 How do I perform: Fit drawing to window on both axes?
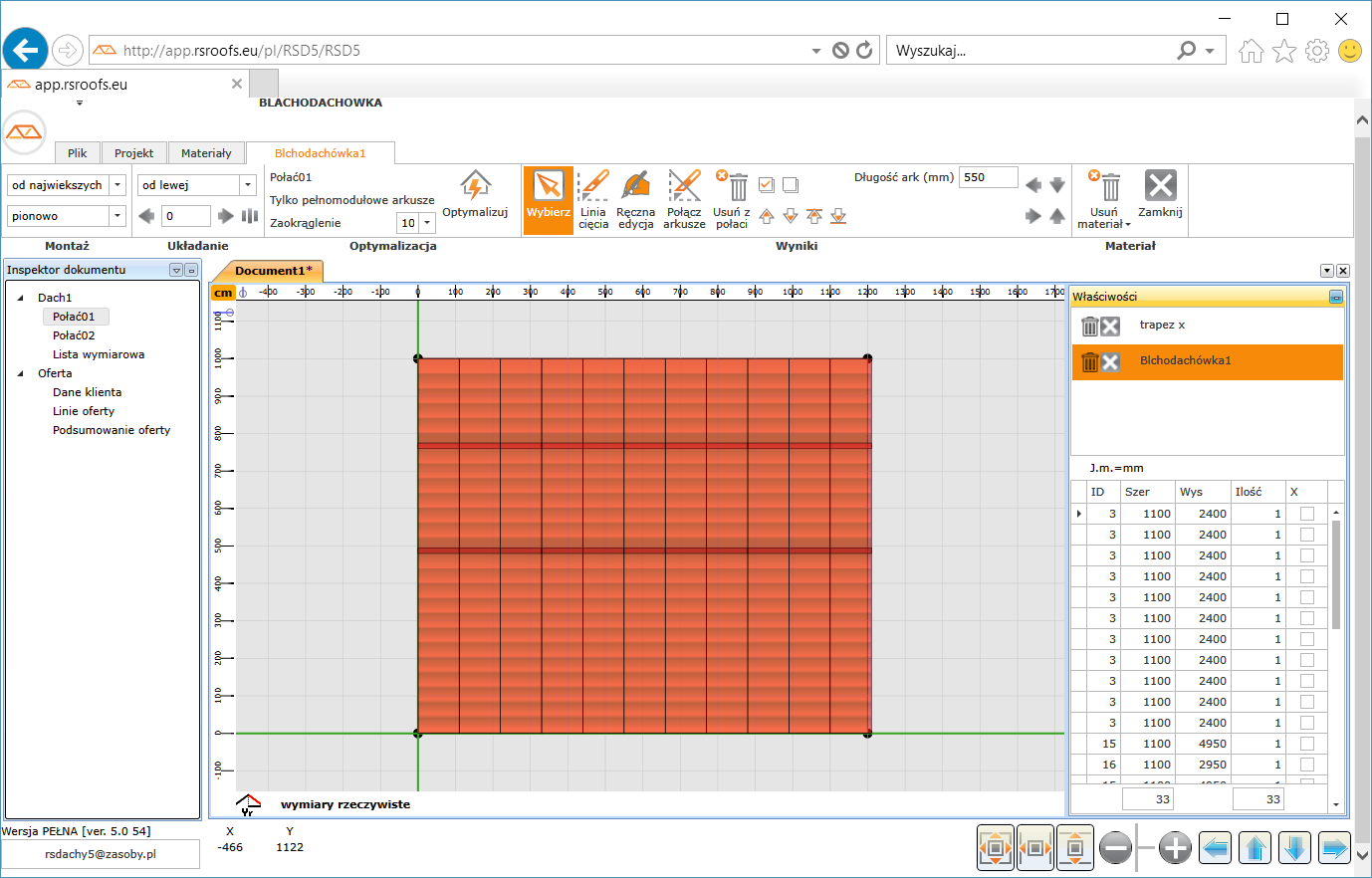coord(996,848)
